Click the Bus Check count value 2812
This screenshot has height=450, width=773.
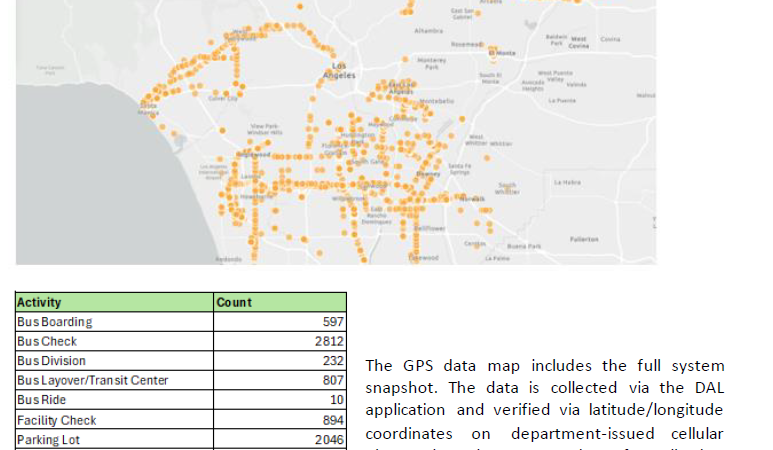[x=329, y=341]
